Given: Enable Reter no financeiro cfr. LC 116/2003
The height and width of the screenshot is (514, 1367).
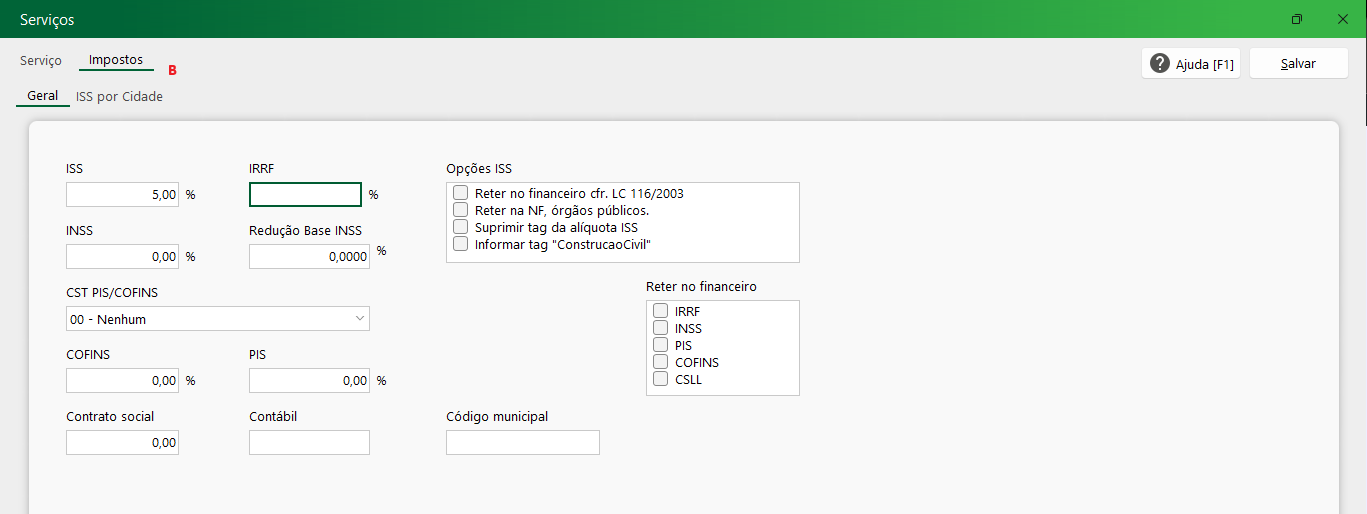Looking at the screenshot, I should (461, 193).
